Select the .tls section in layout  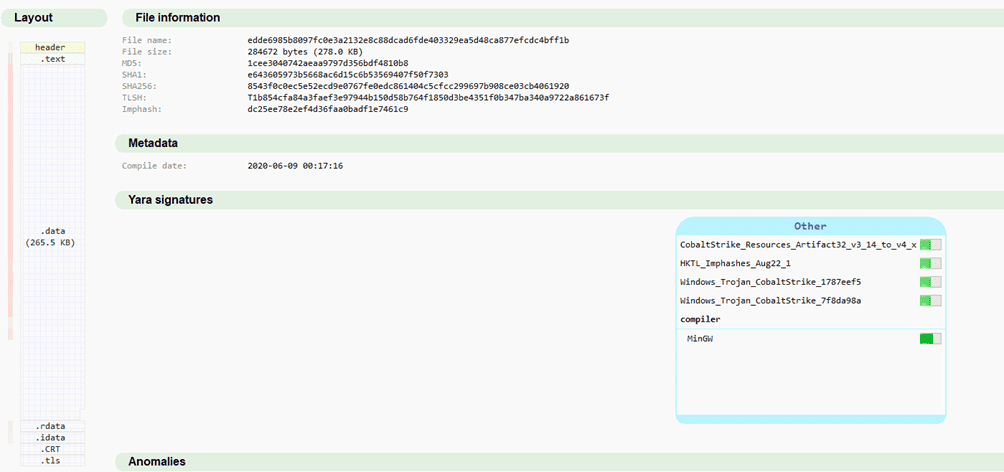tap(50, 460)
